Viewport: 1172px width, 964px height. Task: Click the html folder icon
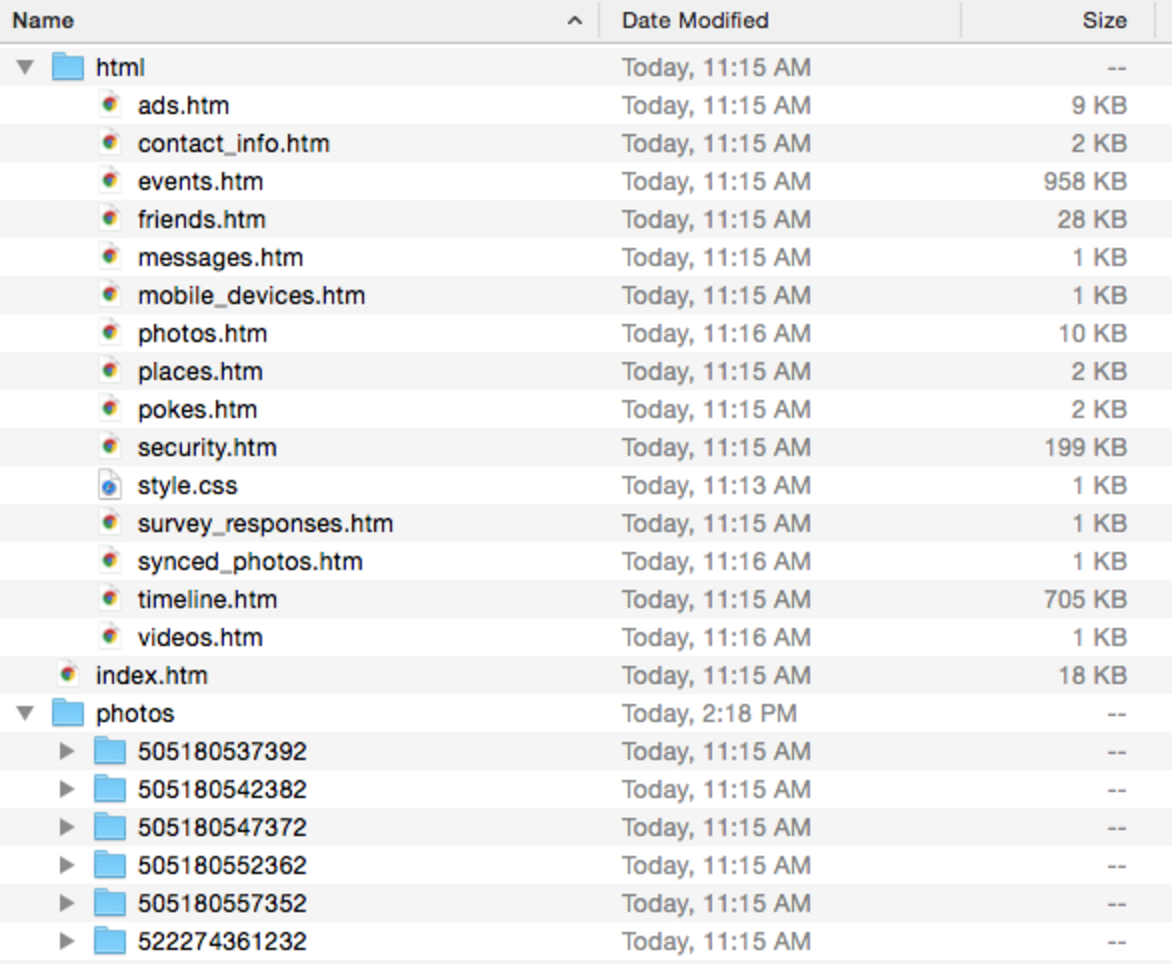(69, 66)
